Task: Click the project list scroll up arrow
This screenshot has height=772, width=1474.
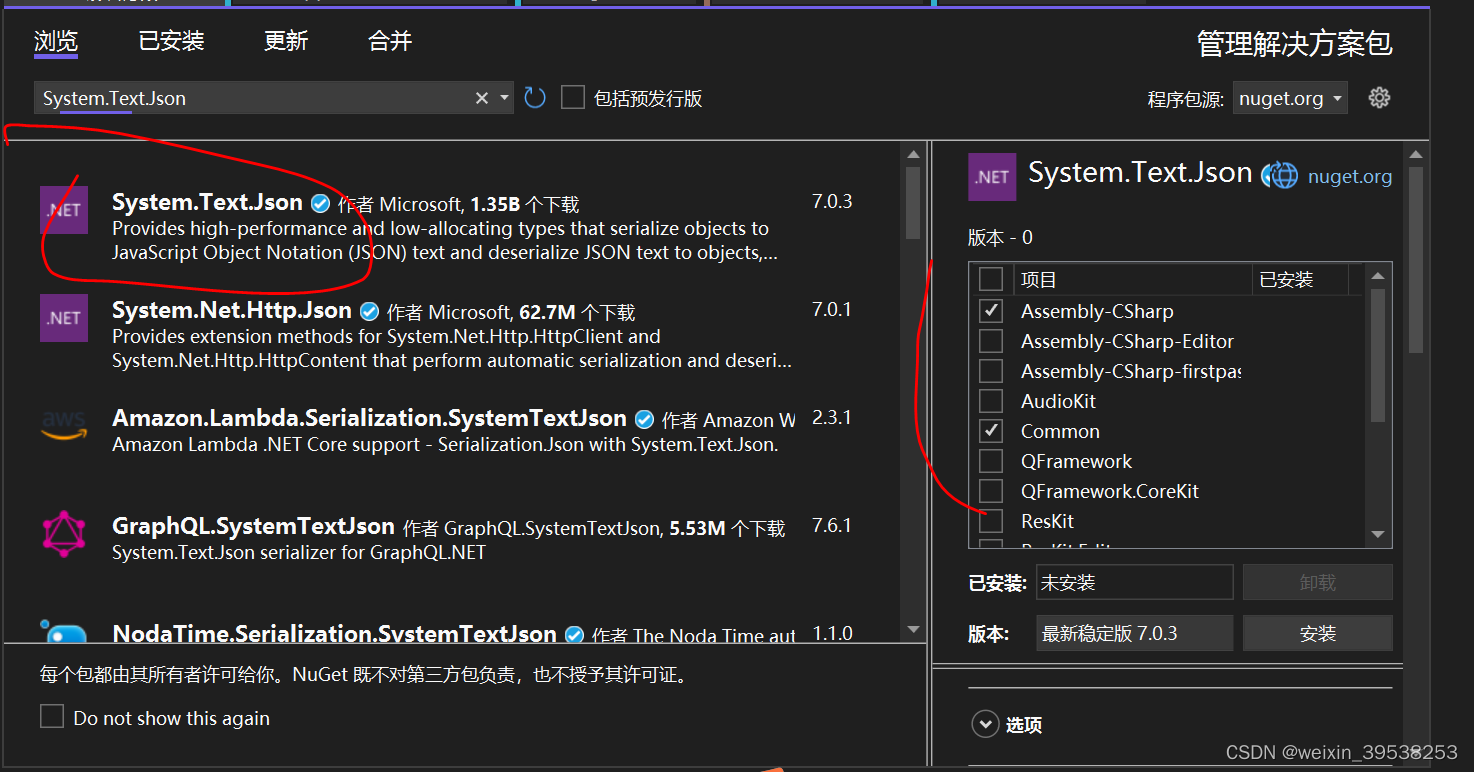Action: tap(1378, 277)
